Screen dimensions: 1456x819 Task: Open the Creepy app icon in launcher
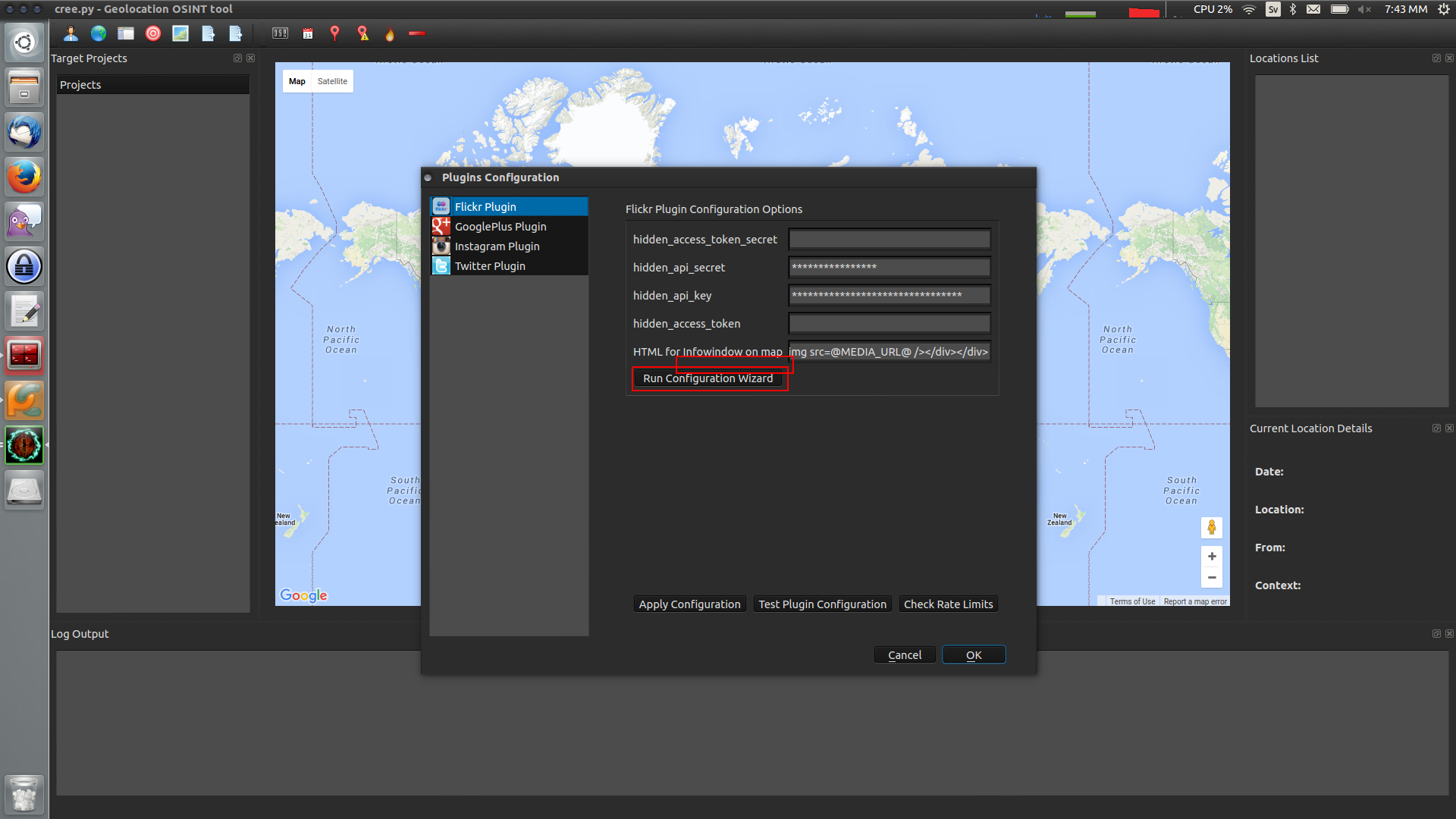[x=24, y=445]
